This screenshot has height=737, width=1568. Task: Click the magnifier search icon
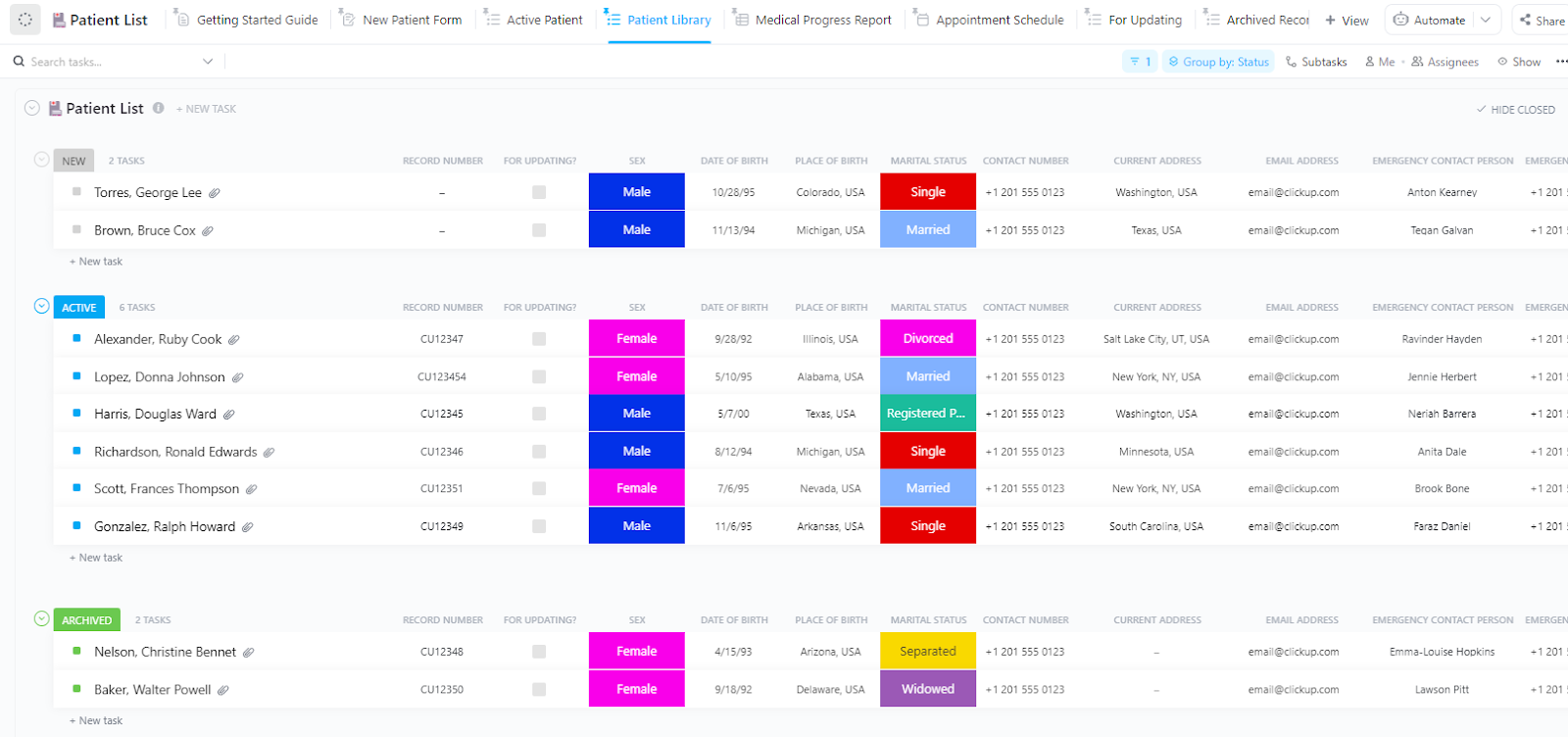[19, 62]
